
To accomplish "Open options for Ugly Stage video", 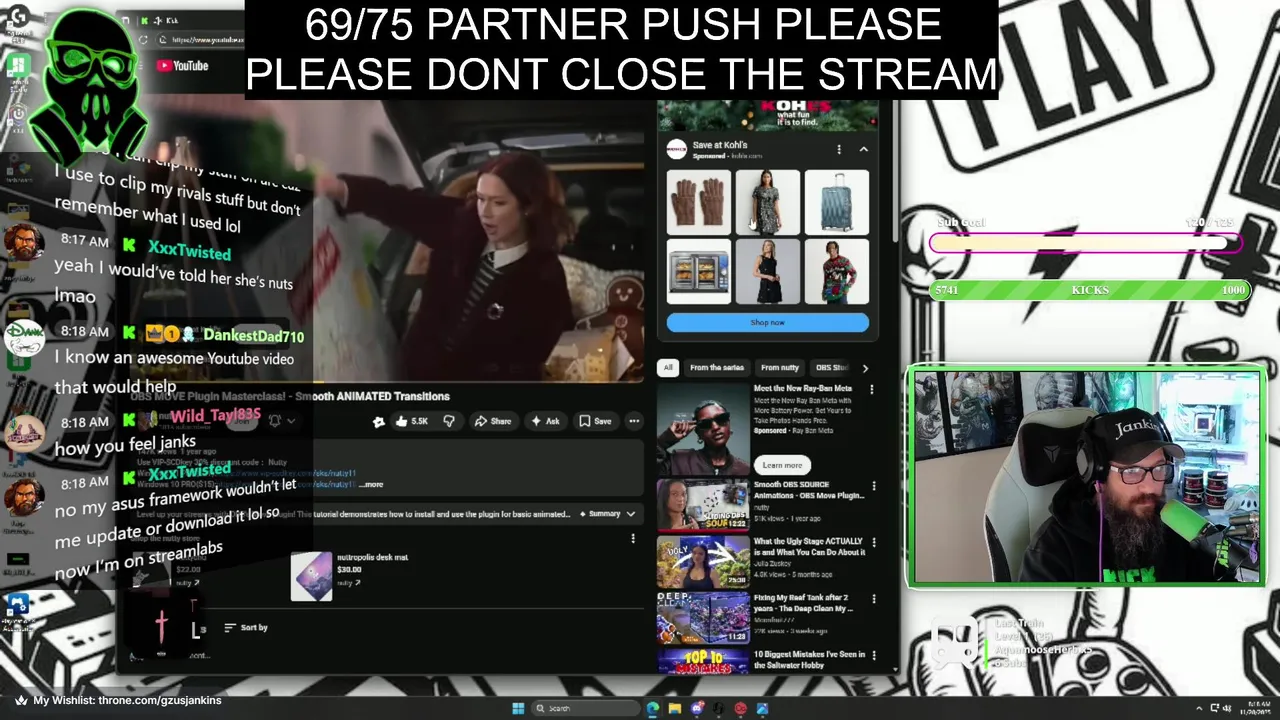I will tap(874, 542).
